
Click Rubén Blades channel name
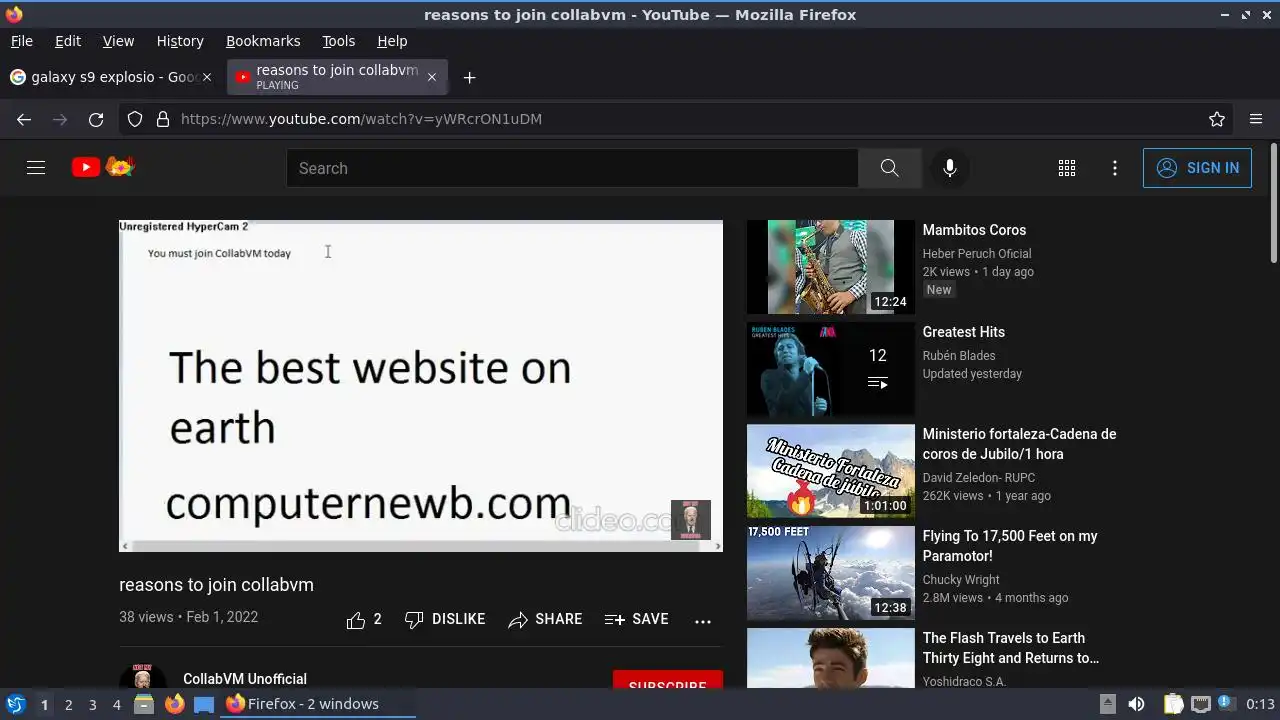pos(959,356)
